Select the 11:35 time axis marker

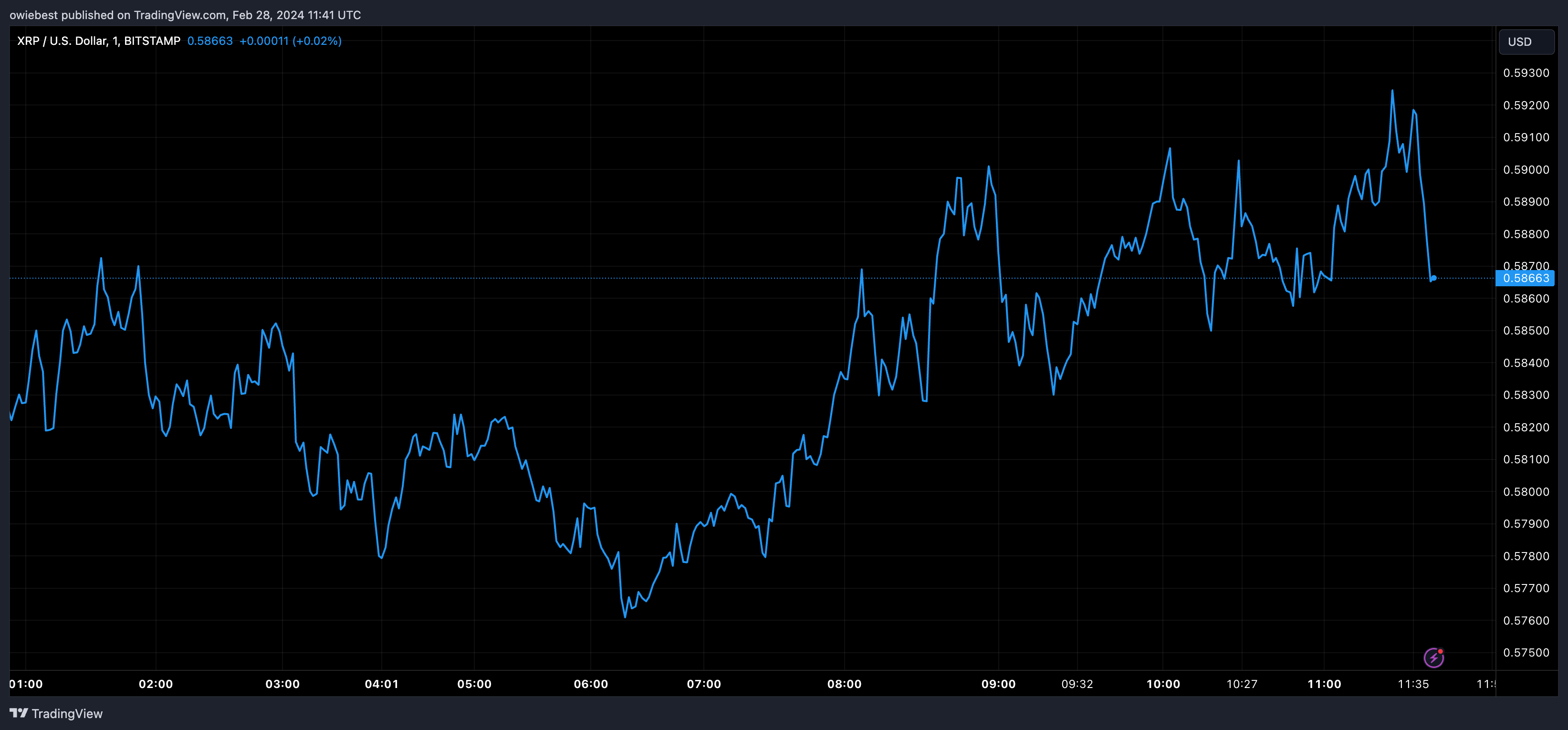pyautogui.click(x=1413, y=684)
